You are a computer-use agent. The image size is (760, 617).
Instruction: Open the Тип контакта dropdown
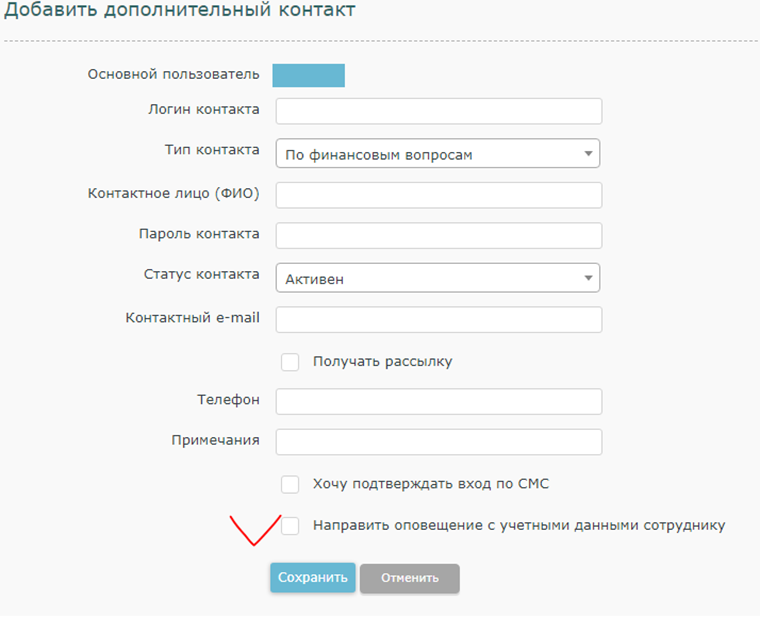437,154
